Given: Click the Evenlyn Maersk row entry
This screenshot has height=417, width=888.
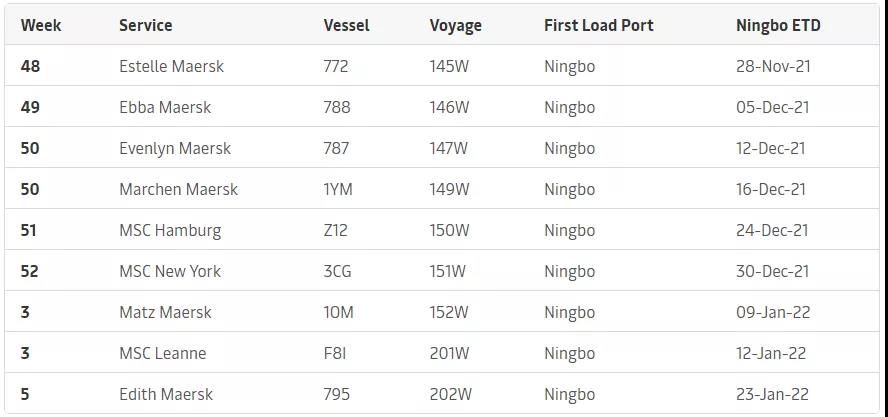Looking at the screenshot, I should tap(175, 148).
